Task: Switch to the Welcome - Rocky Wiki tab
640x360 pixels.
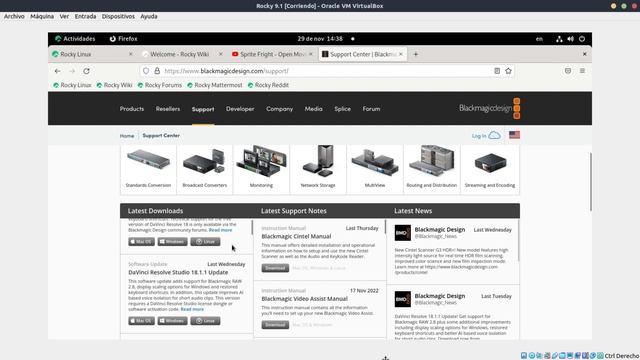Action: click(x=180, y=54)
